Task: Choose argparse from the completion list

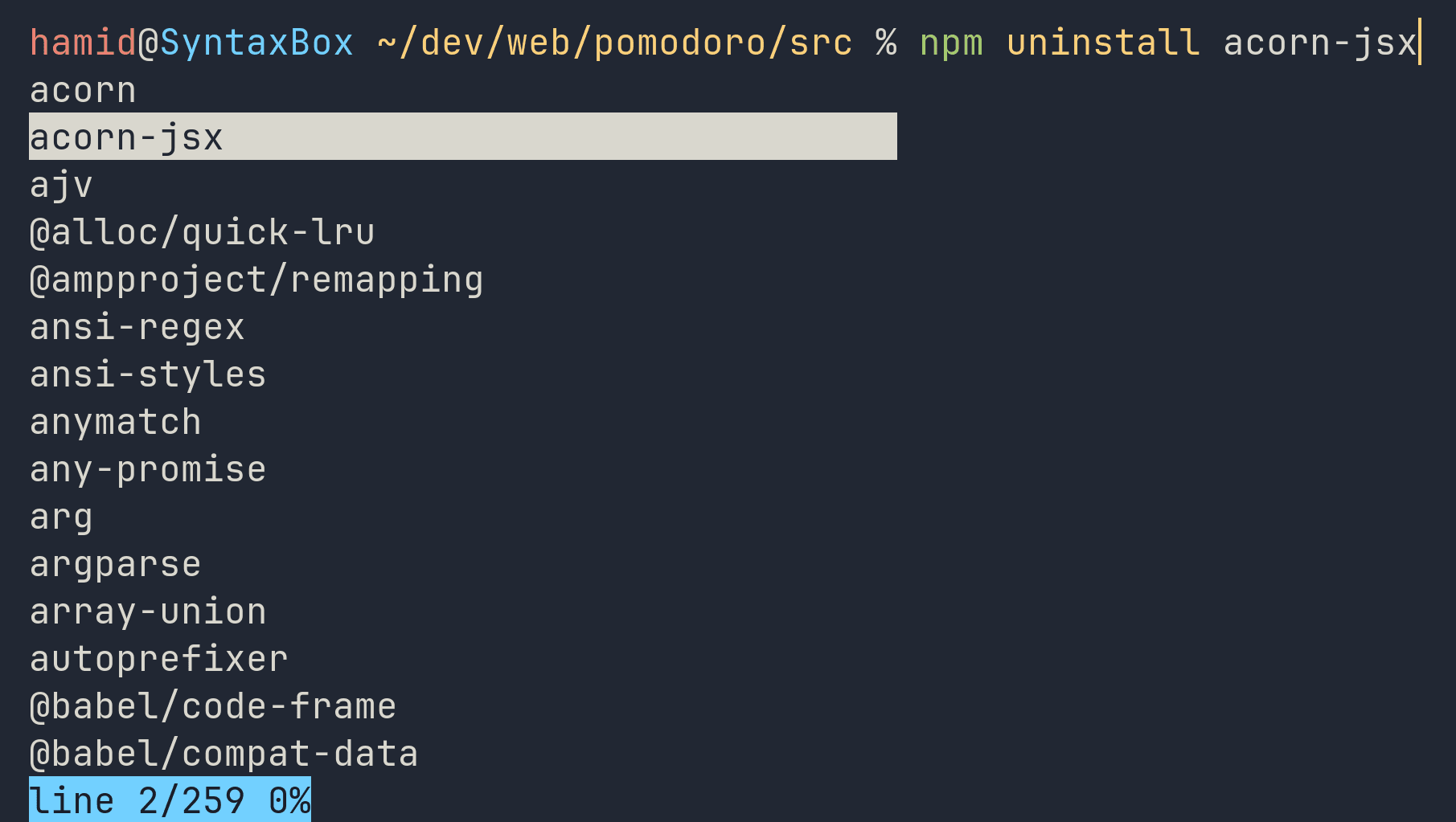Action: (115, 564)
